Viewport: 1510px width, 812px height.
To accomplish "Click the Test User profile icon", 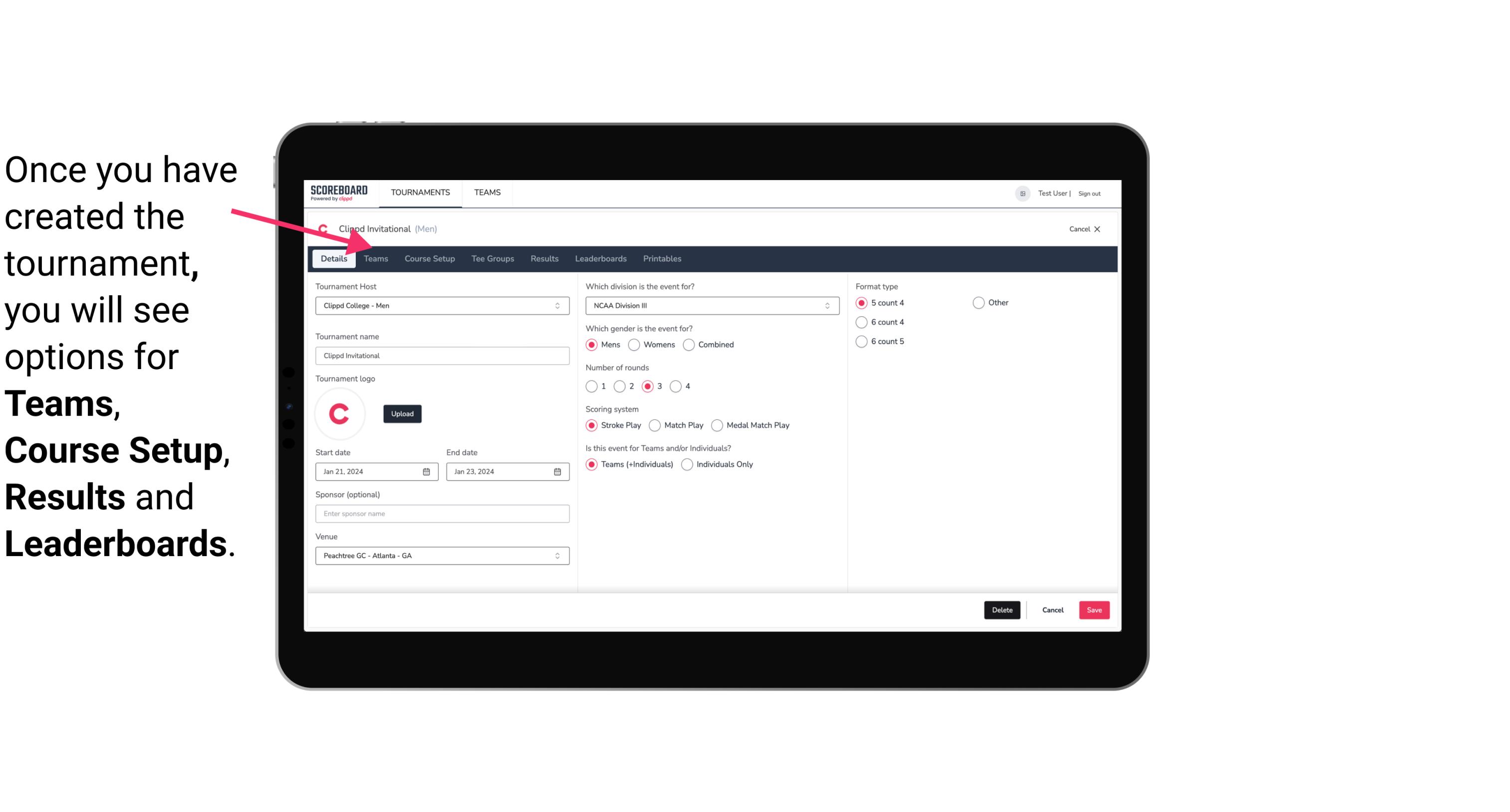I will [x=1023, y=192].
